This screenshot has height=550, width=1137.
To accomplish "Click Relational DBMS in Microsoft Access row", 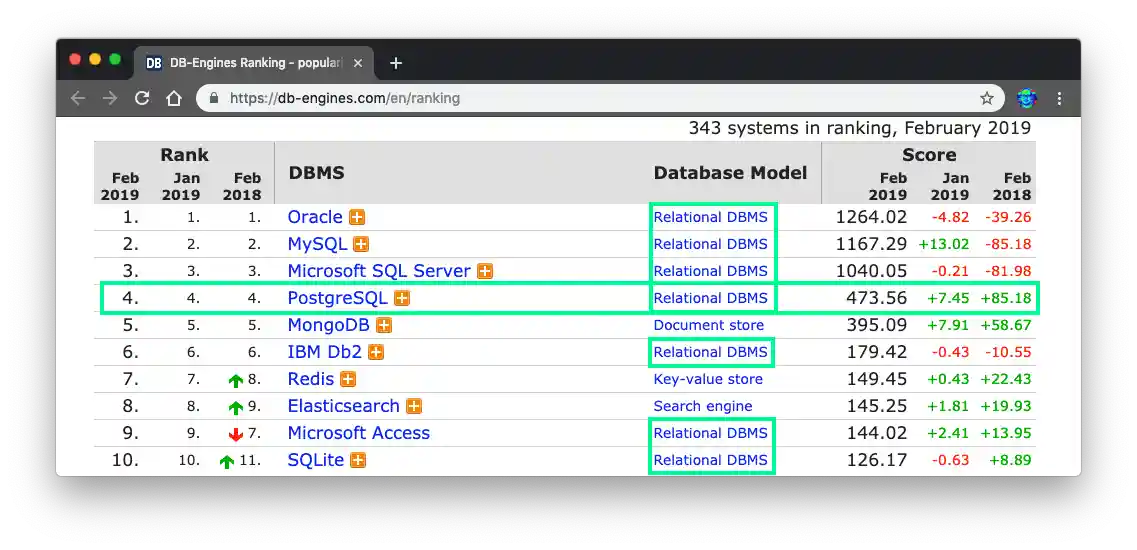I will click(x=711, y=433).
